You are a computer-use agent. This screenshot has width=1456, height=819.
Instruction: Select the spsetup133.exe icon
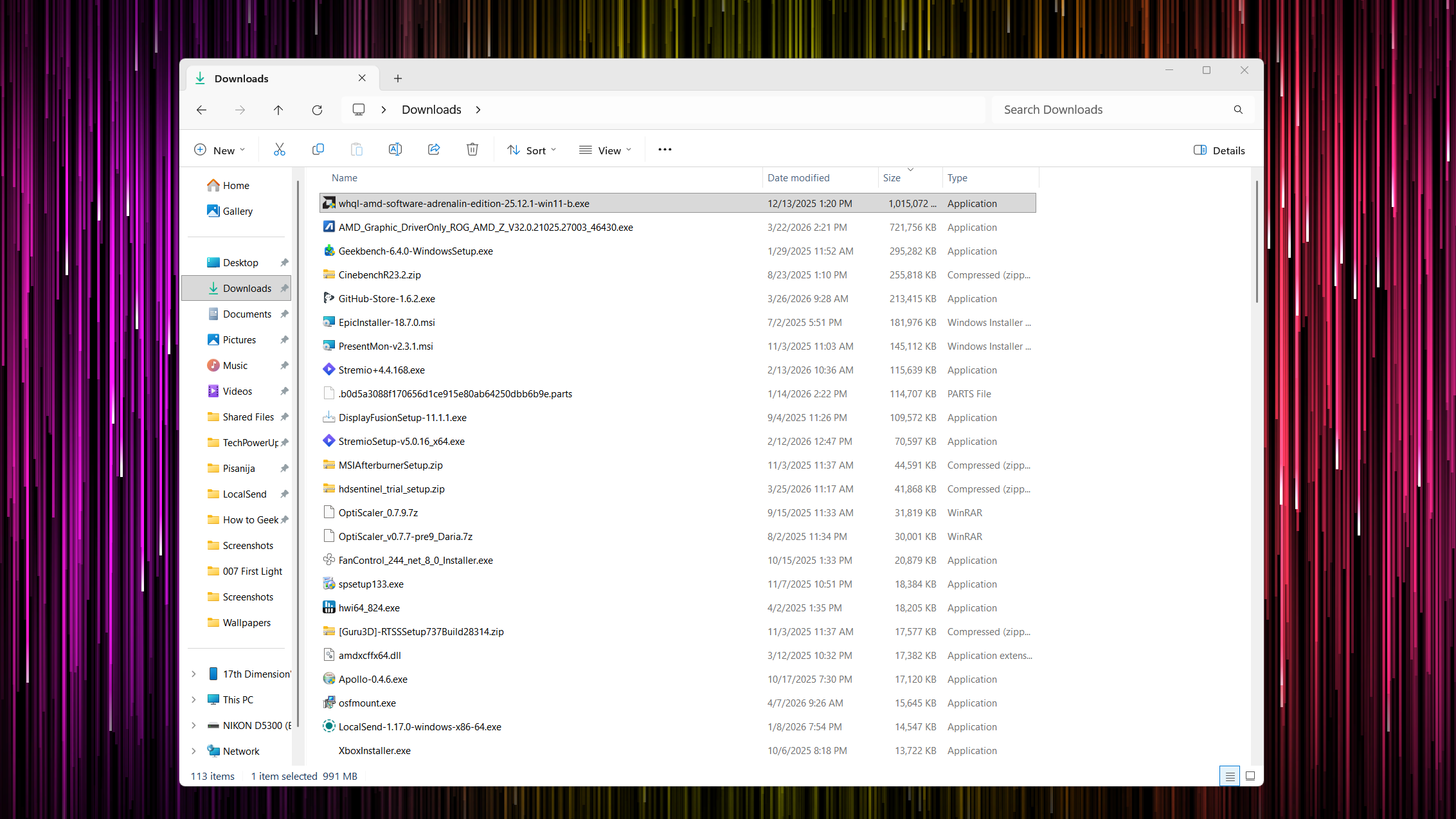click(x=328, y=584)
